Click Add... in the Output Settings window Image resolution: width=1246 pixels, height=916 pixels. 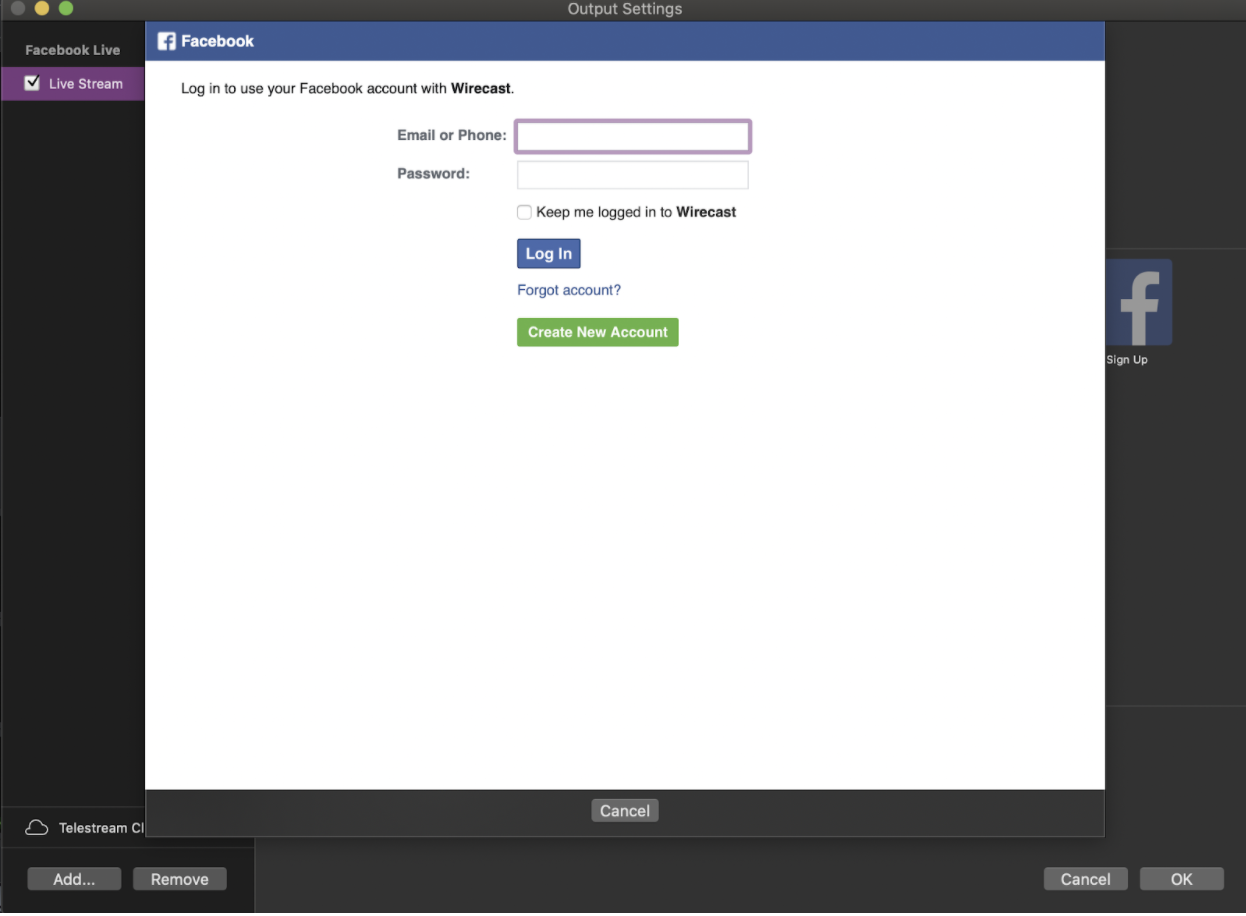tap(74, 879)
